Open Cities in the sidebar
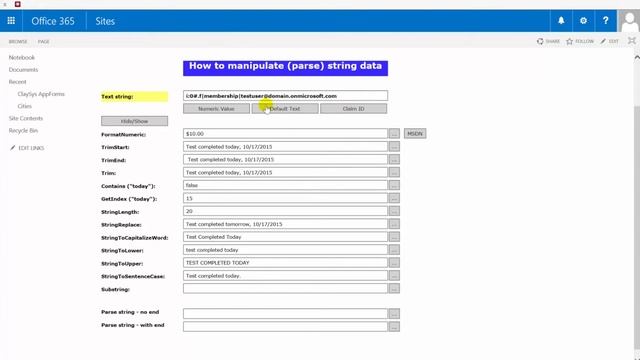Screen dimensions: 640x360 pos(24,106)
